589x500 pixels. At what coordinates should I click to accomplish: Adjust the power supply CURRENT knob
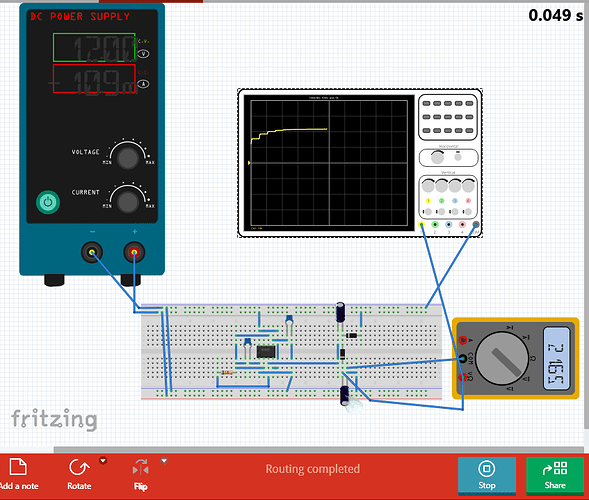(128, 202)
